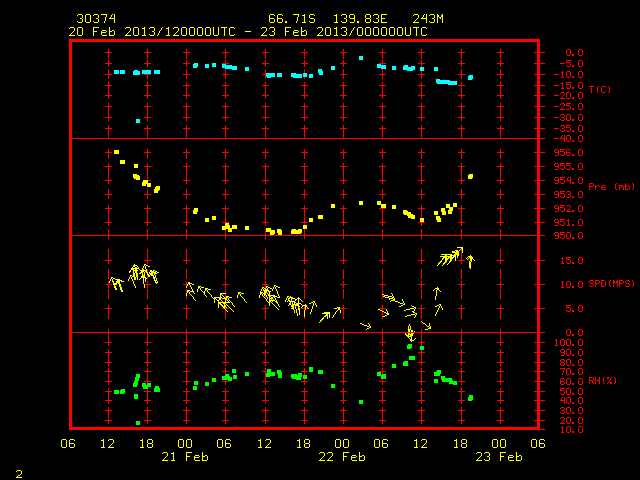Image resolution: width=640 pixels, height=480 pixels.
Task: Click the 22 Feb date label
Action: pos(342,457)
